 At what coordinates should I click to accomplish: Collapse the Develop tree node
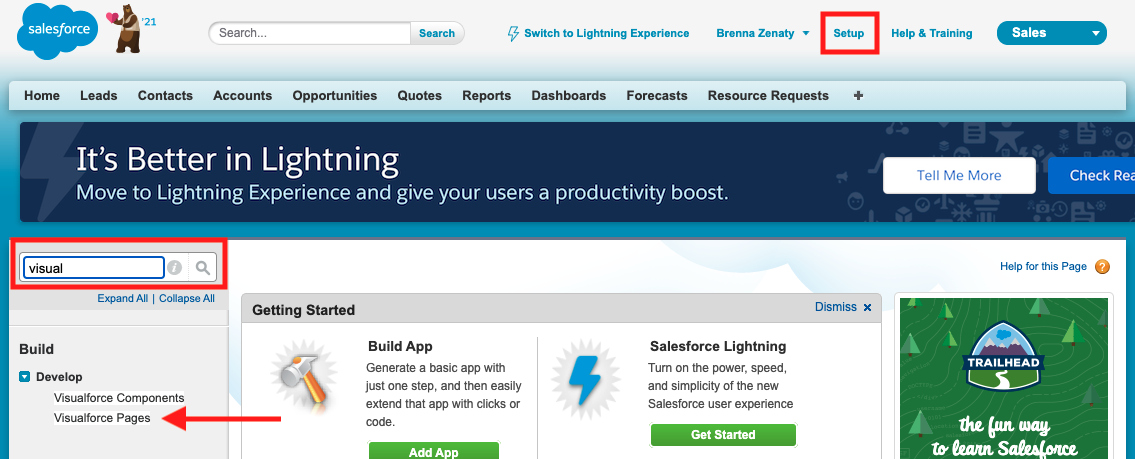(25, 376)
